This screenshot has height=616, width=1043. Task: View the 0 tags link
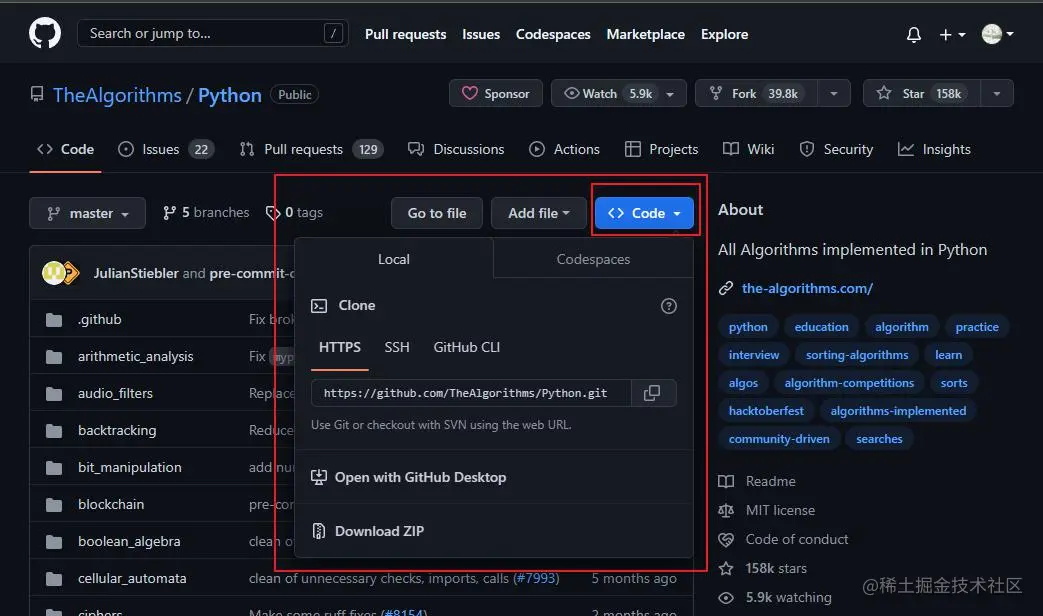(x=294, y=212)
